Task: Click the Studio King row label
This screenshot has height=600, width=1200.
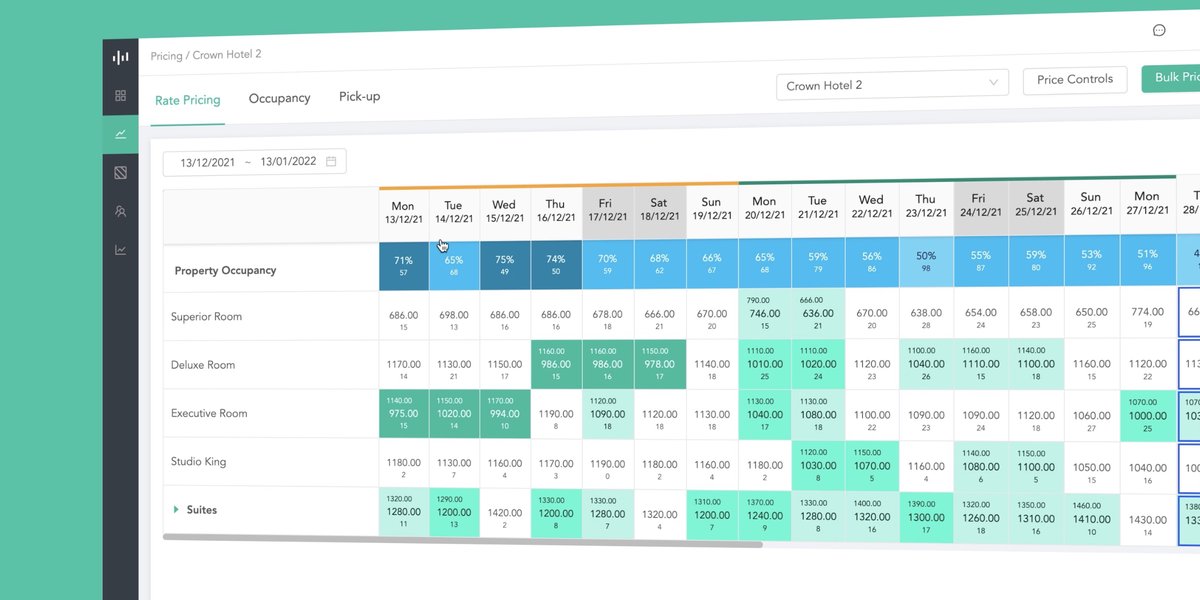Action: 199,462
